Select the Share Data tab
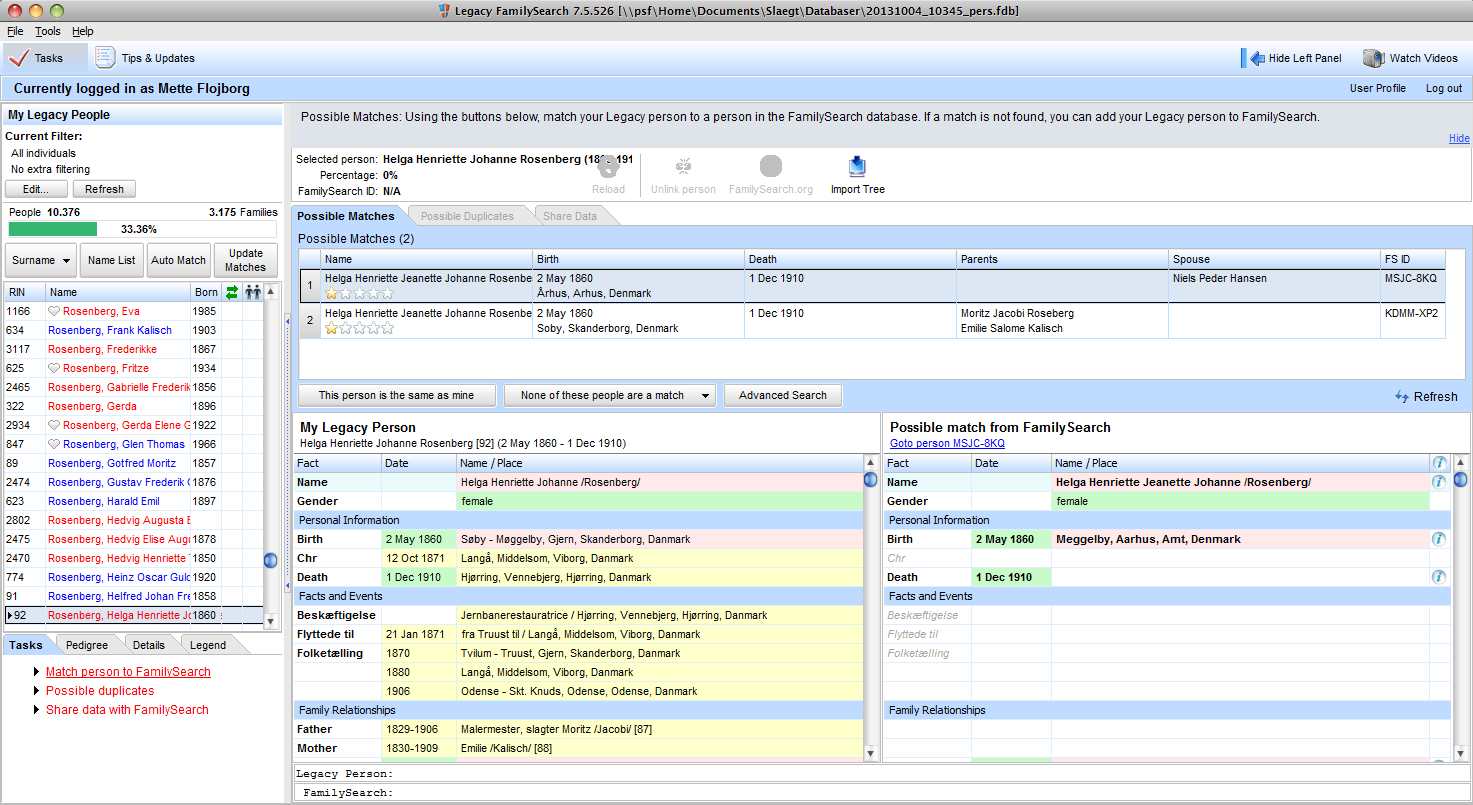This screenshot has height=805, width=1473. (x=570, y=216)
